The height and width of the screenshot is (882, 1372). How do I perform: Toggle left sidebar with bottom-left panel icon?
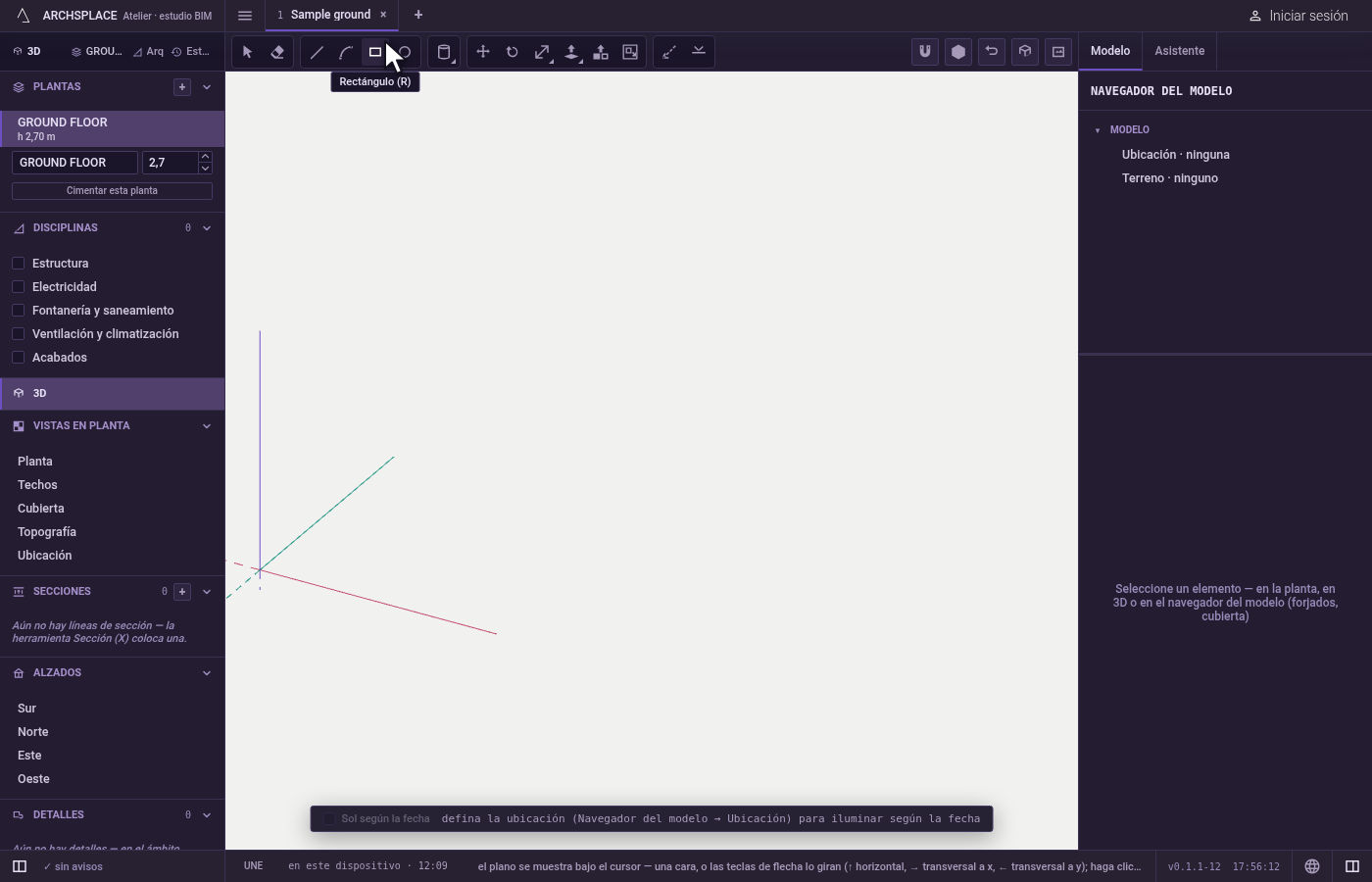coord(20,866)
